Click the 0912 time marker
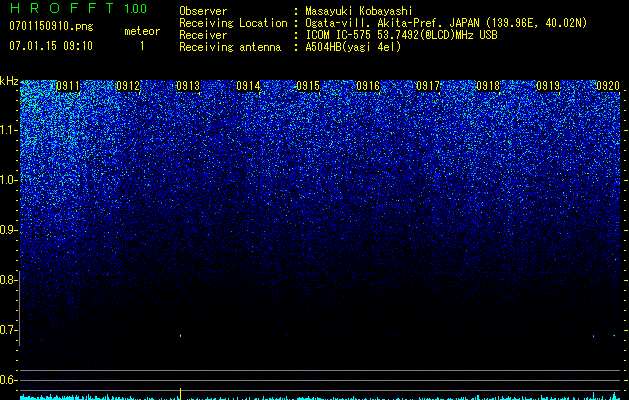 [128, 86]
